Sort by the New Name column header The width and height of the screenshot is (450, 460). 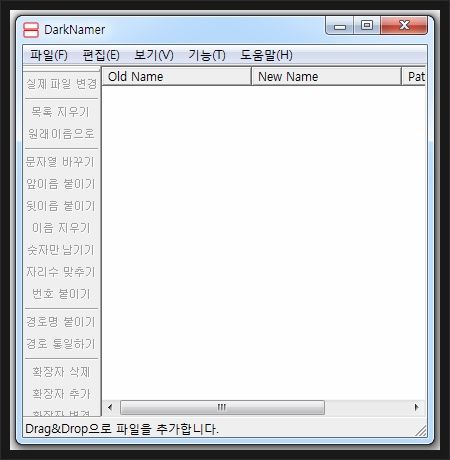coord(326,76)
